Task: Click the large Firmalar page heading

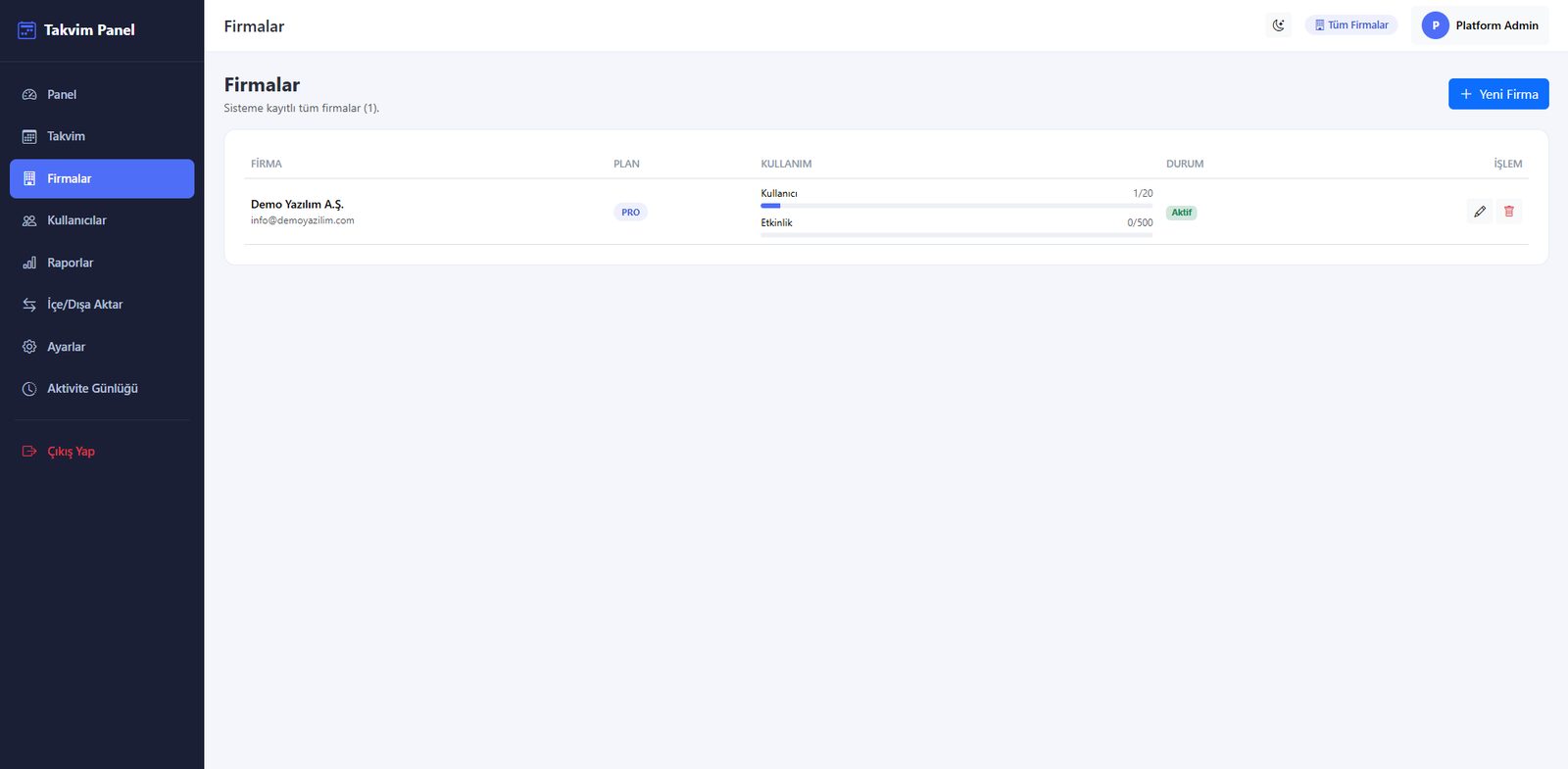Action: click(262, 85)
